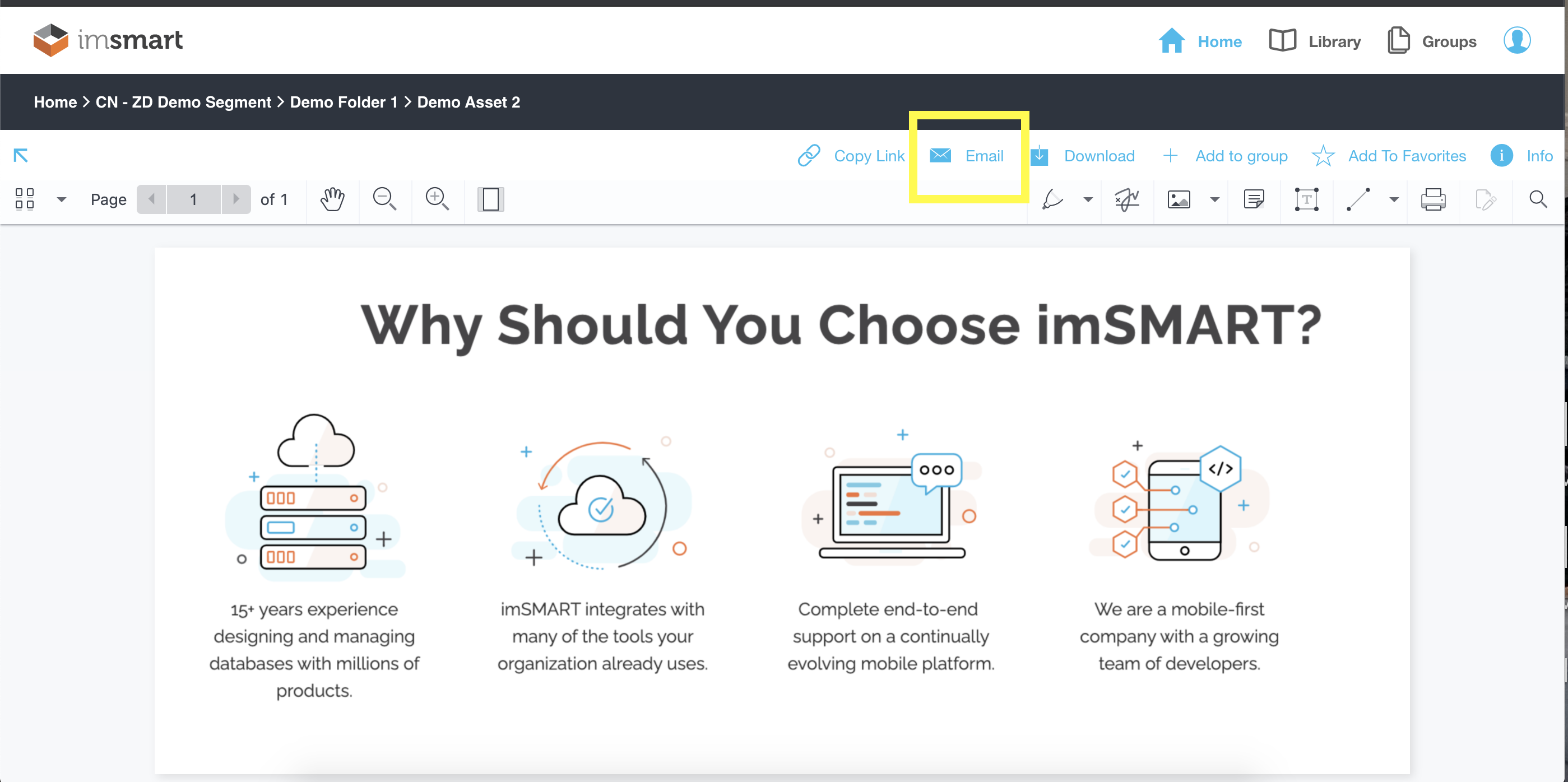1568x782 pixels.
Task: Click the Copy Link text
Action: coord(869,156)
